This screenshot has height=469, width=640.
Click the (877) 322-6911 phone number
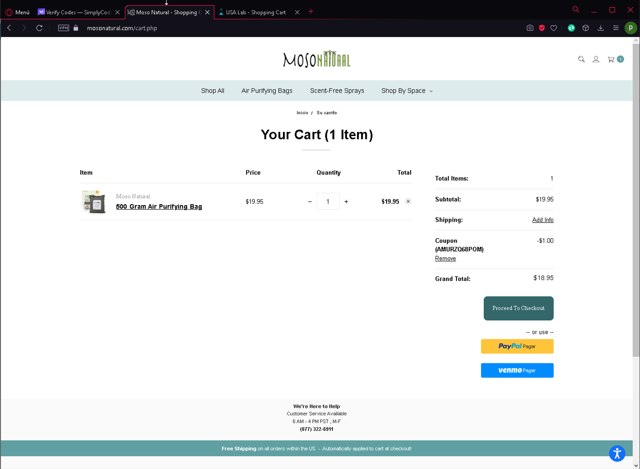(x=316, y=429)
